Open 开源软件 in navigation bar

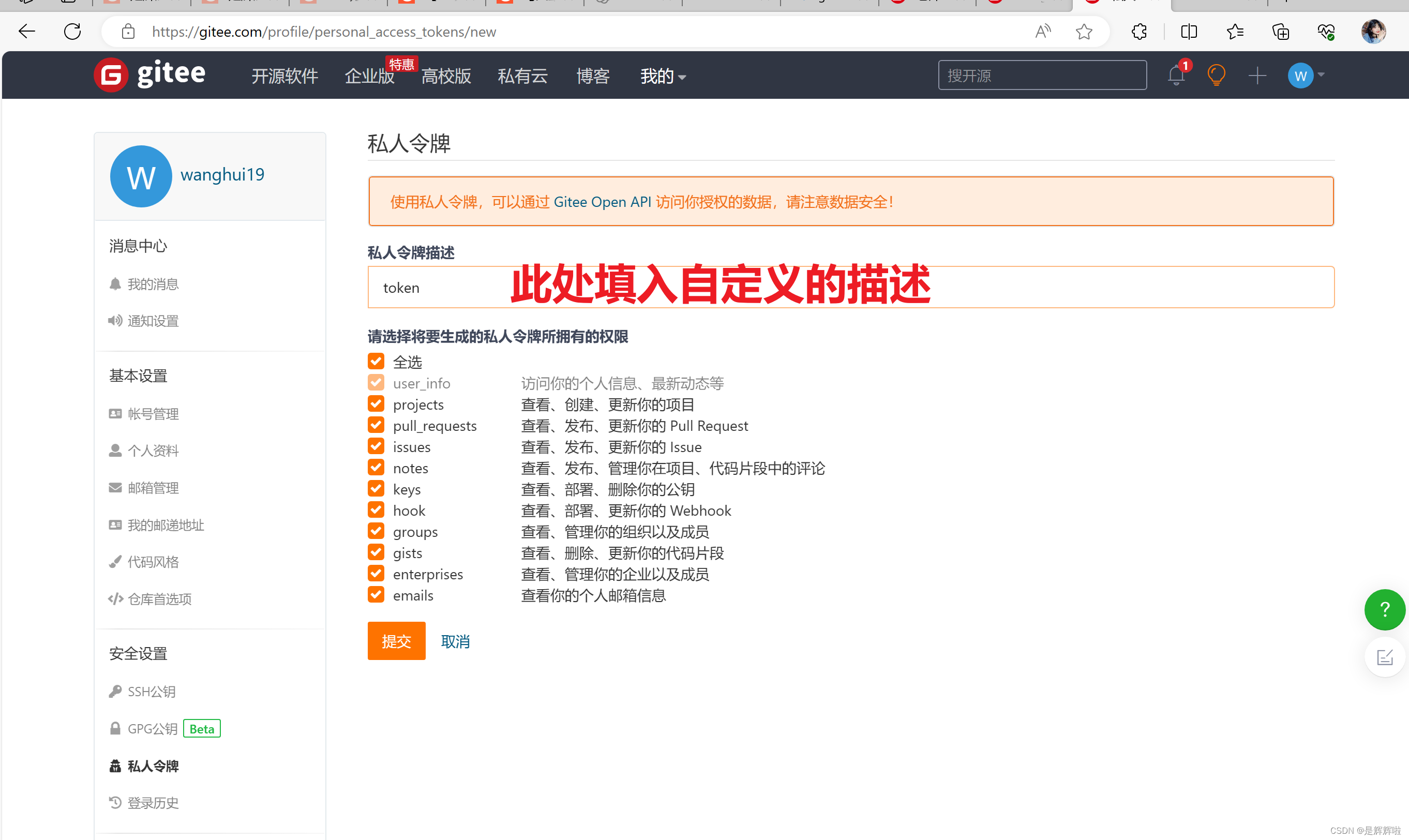click(284, 76)
